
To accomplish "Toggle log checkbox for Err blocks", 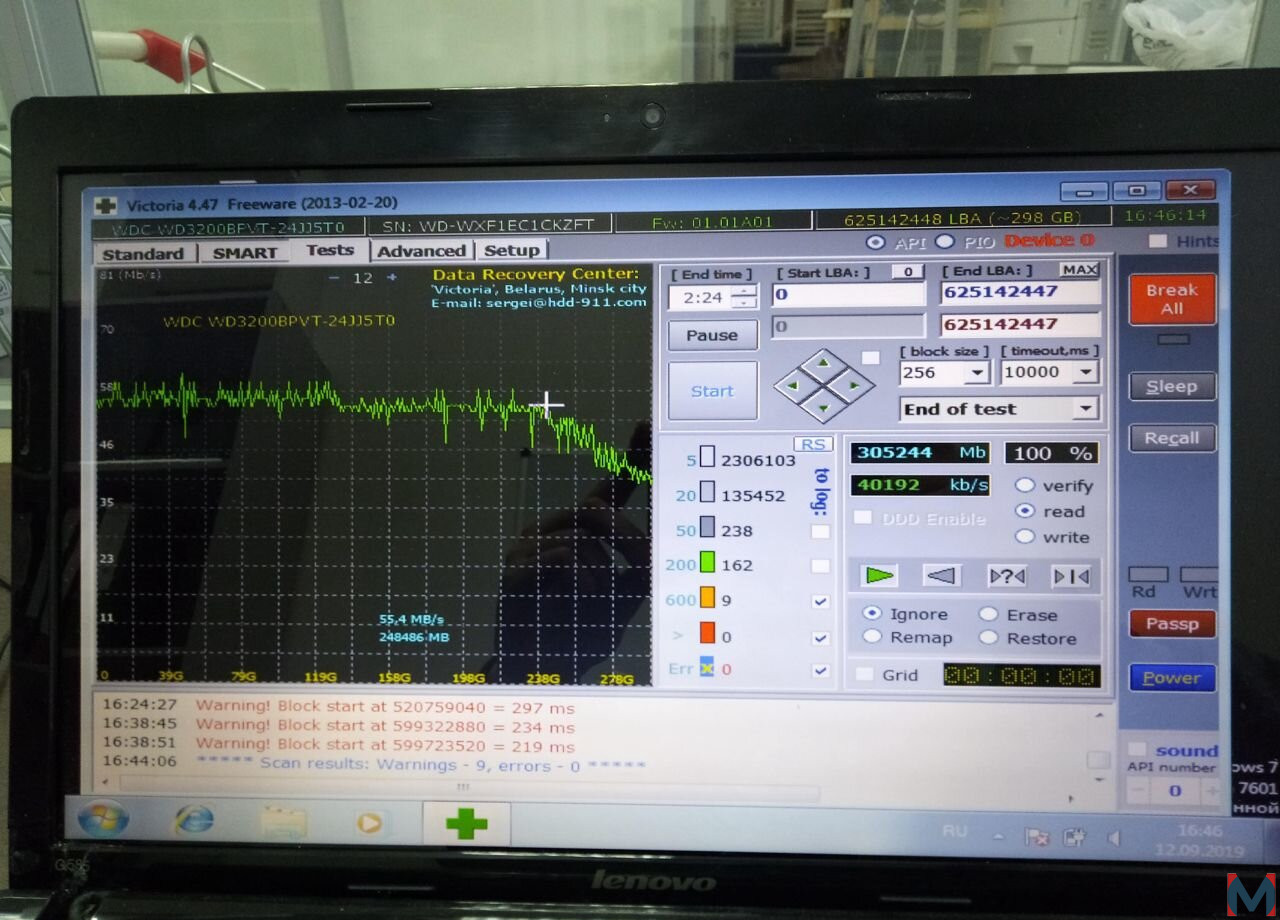I will (x=821, y=671).
